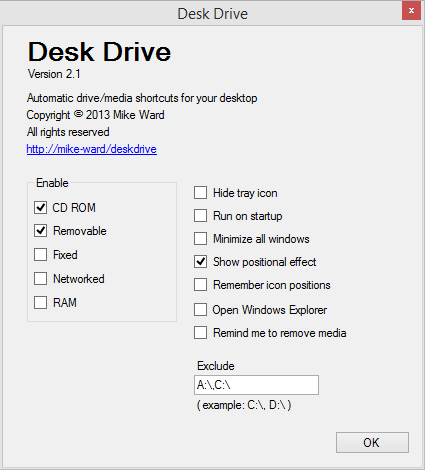Click the Exclude label above the field
Viewport: 425px width, 470px height.
coord(216,366)
